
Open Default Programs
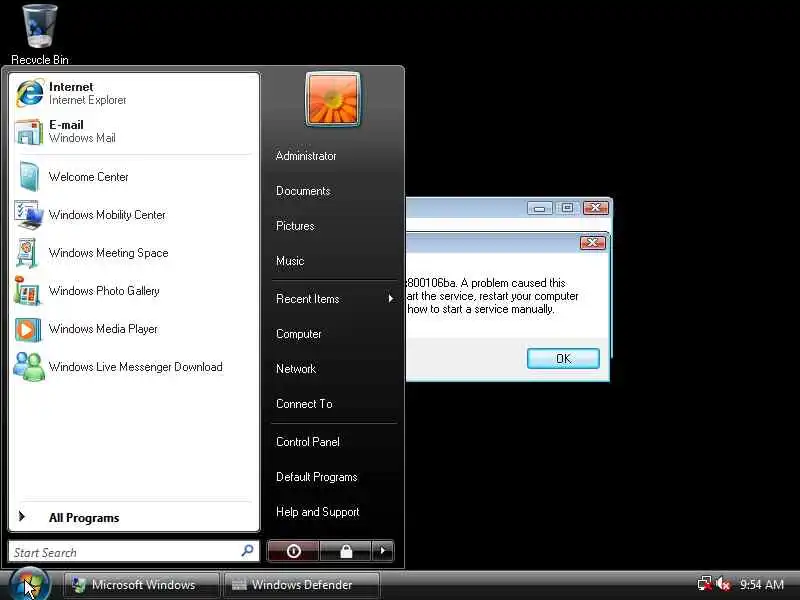pyautogui.click(x=317, y=477)
